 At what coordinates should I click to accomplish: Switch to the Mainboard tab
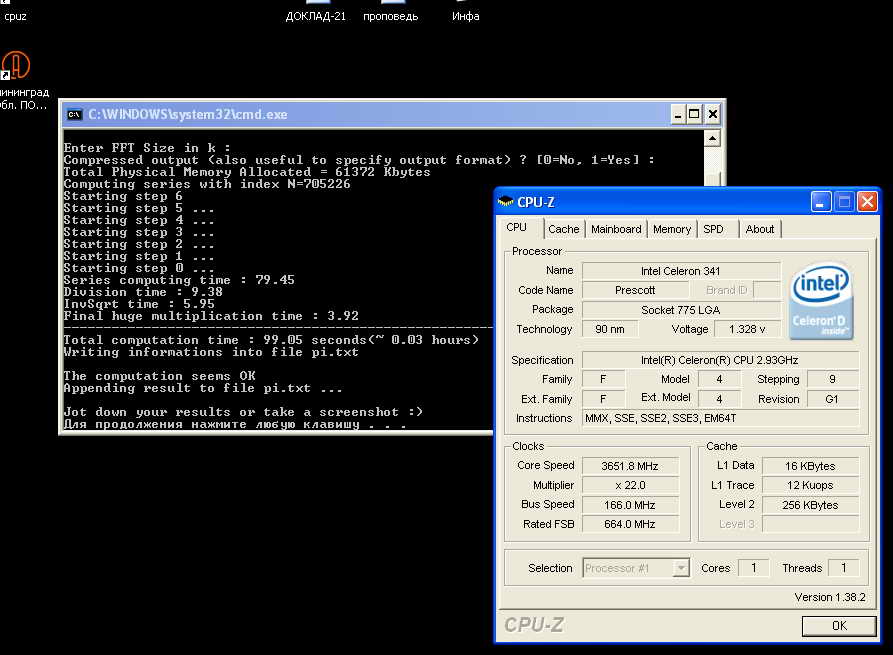tap(616, 229)
